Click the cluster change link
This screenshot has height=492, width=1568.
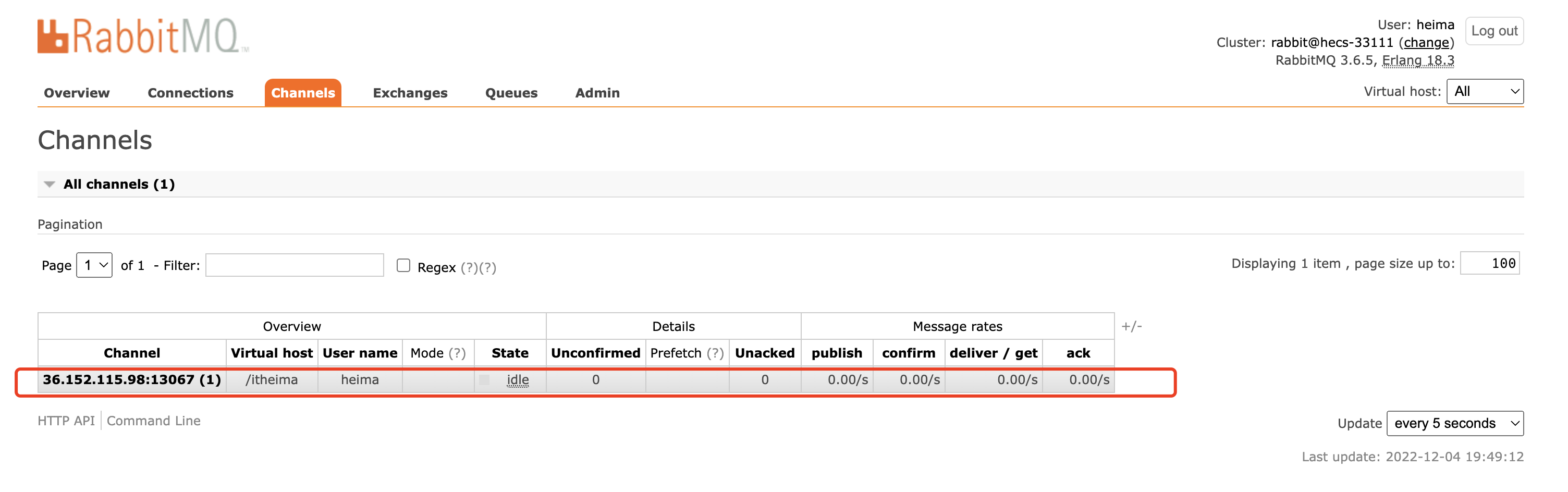(1426, 43)
